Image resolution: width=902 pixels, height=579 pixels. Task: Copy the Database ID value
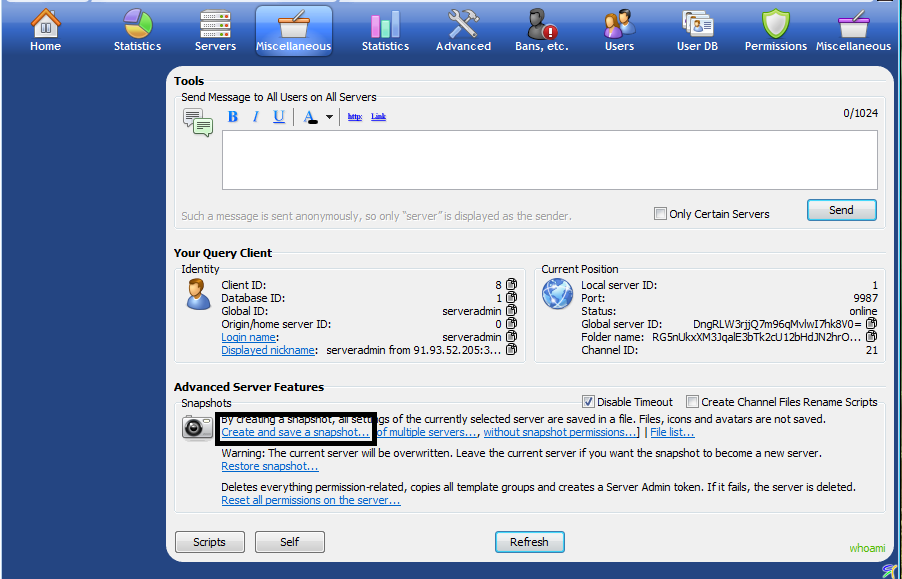click(x=511, y=298)
